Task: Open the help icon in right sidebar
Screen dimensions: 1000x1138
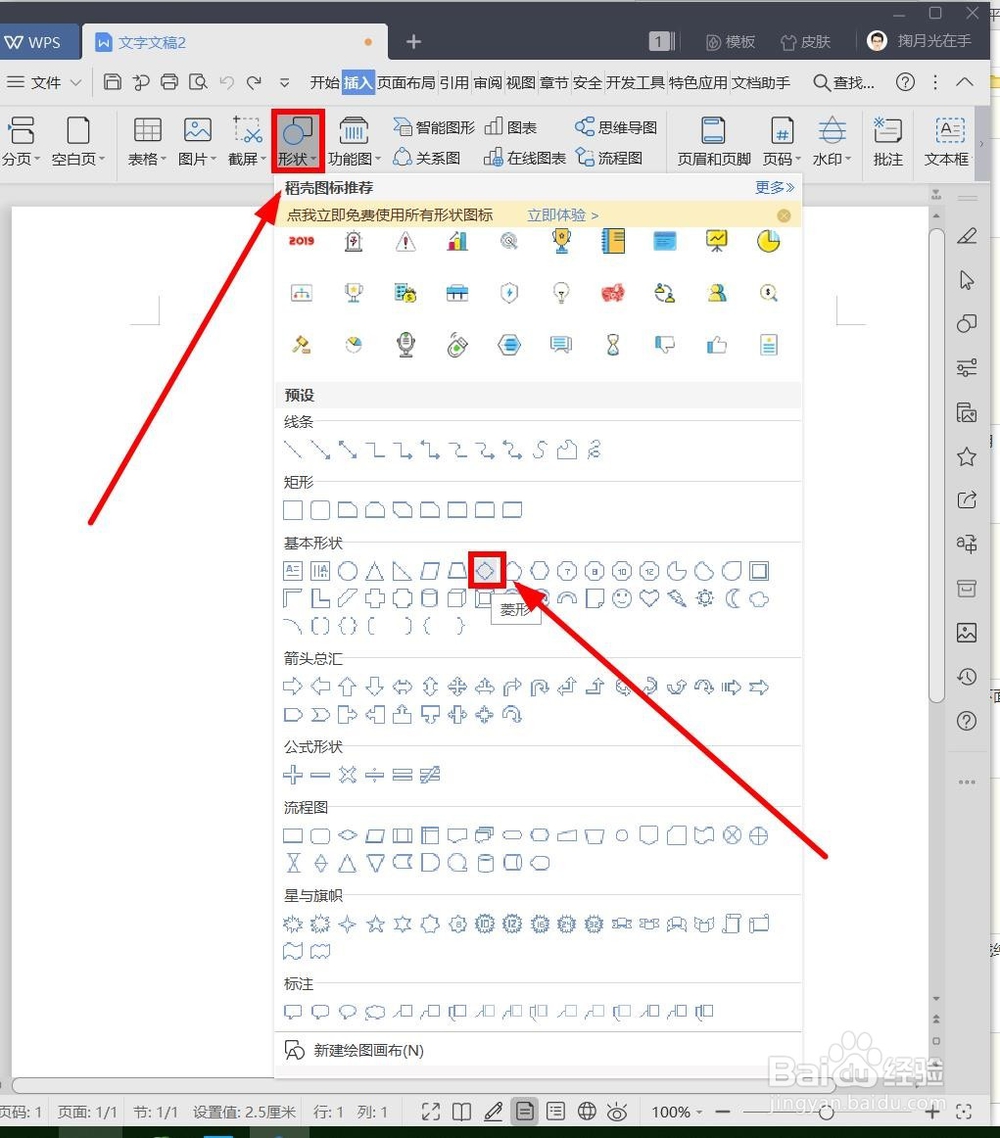Action: [x=967, y=721]
